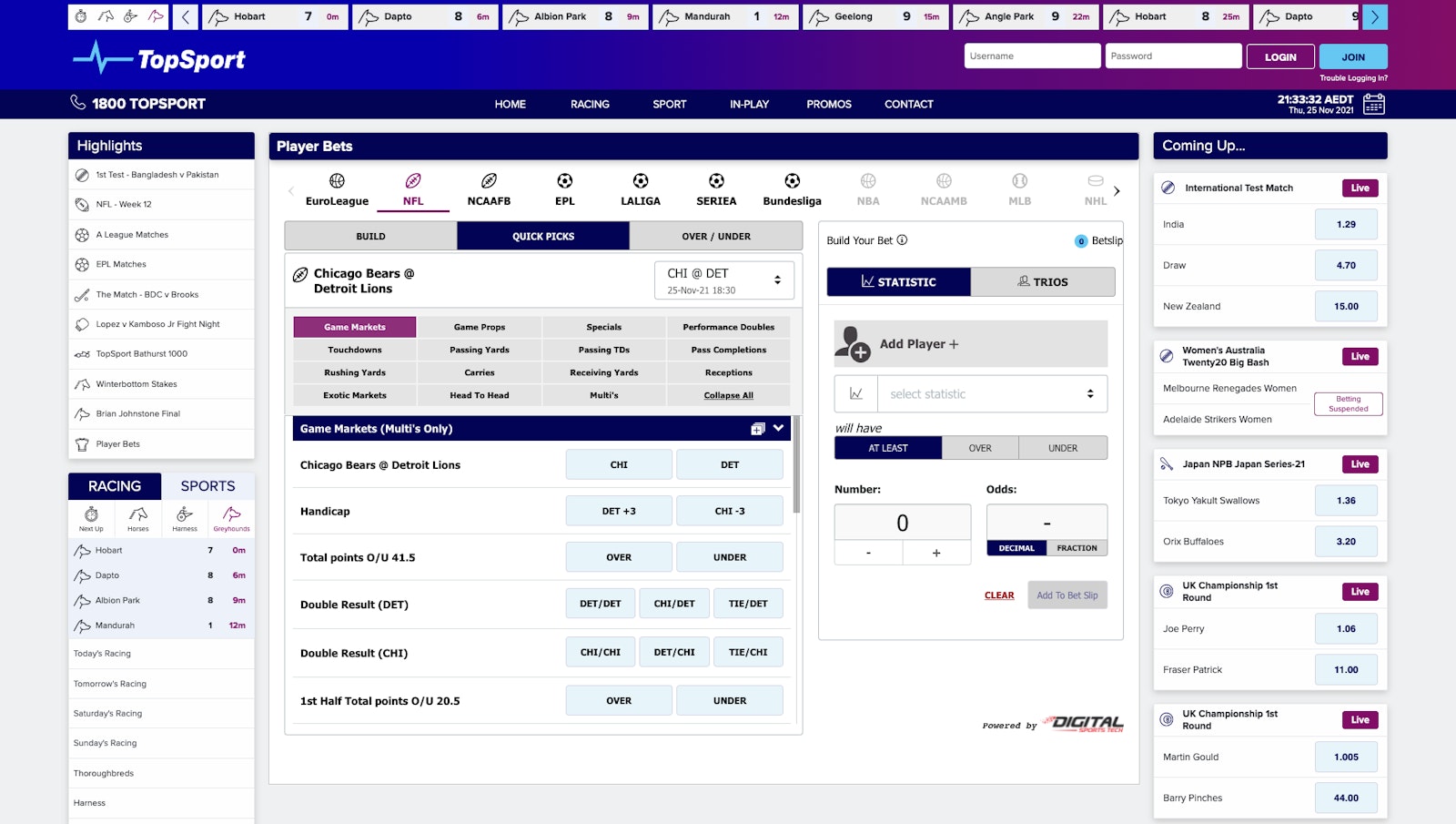
Task: Select the UNDER condition for player statistic
Action: [1063, 447]
